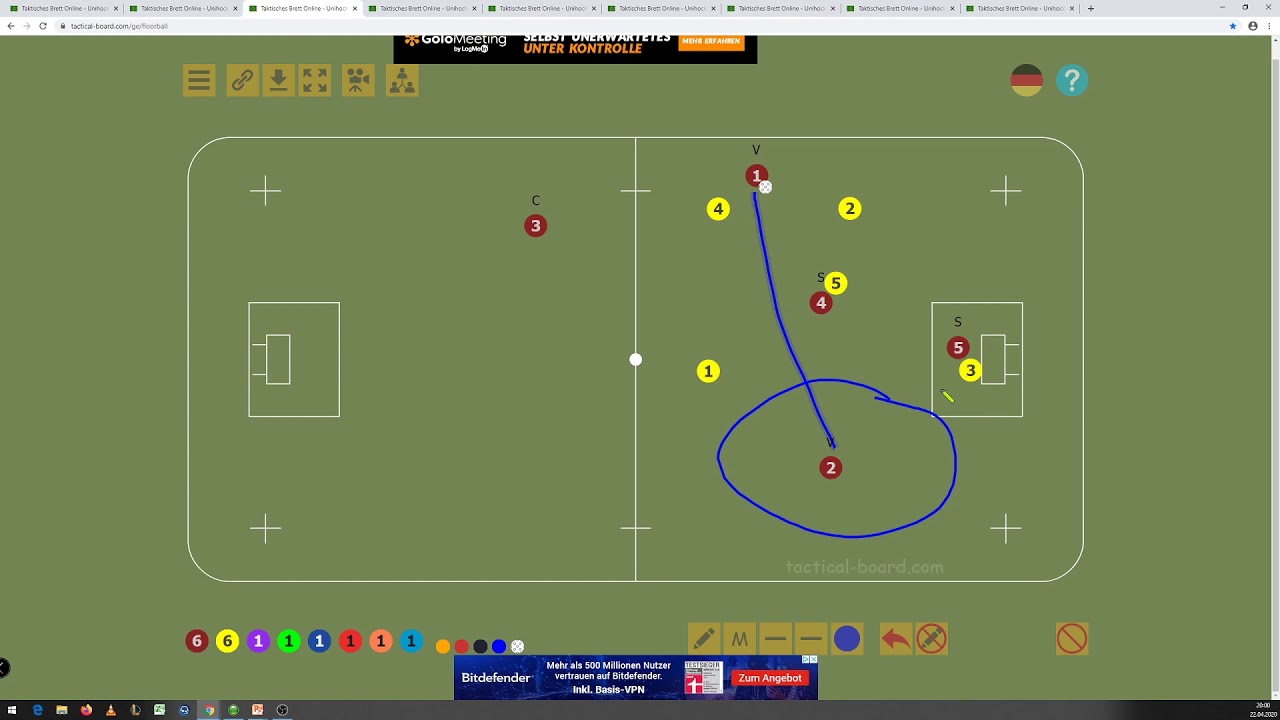The image size is (1280, 720).
Task: Switch to the first browser tab
Action: [x=66, y=8]
